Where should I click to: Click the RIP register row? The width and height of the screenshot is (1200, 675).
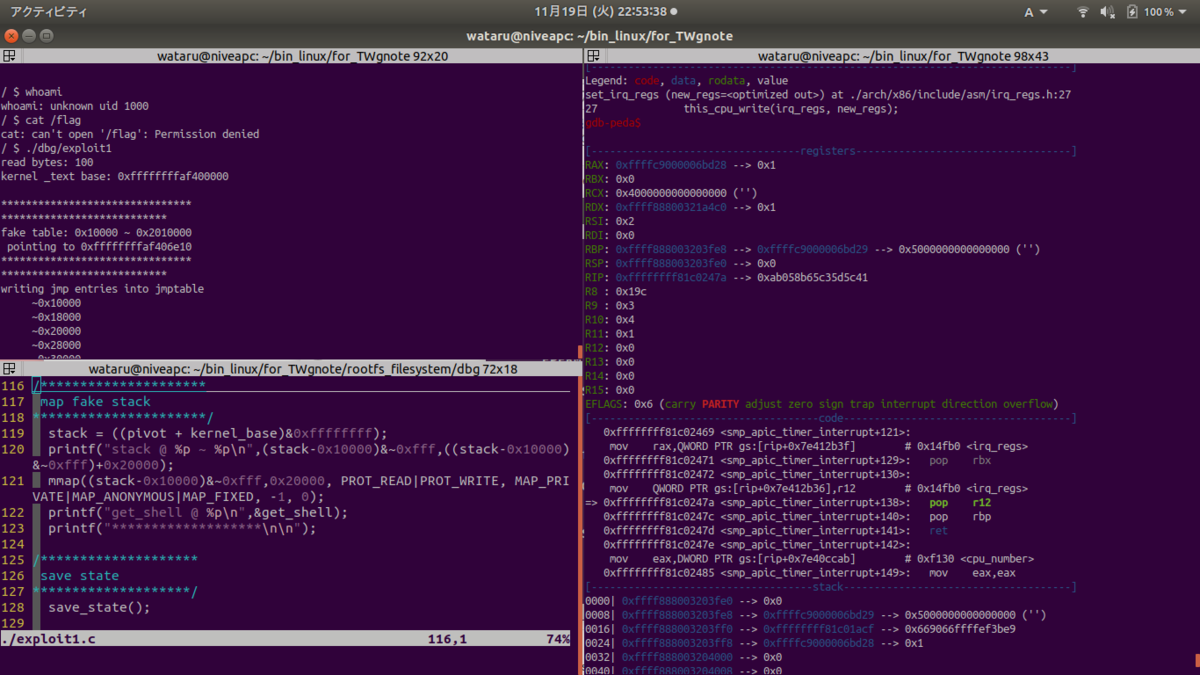tap(726, 277)
